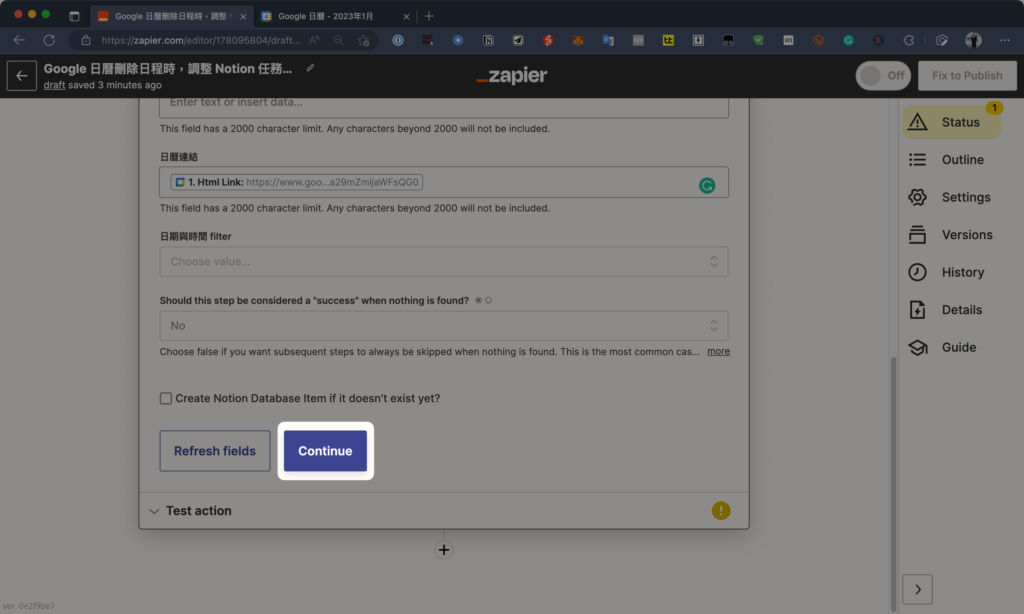Image resolution: width=1024 pixels, height=614 pixels.
Task: Click the more link under success option
Action: [718, 351]
